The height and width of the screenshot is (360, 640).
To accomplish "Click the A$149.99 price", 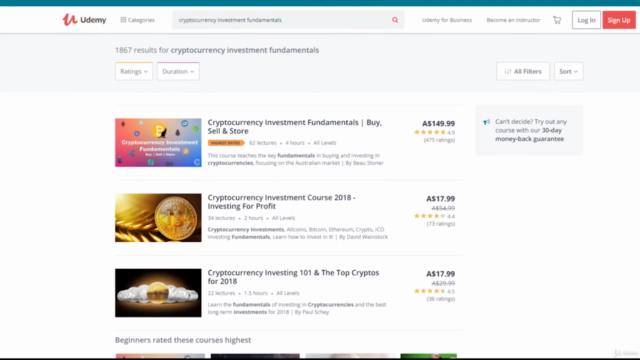I will click(x=438, y=123).
